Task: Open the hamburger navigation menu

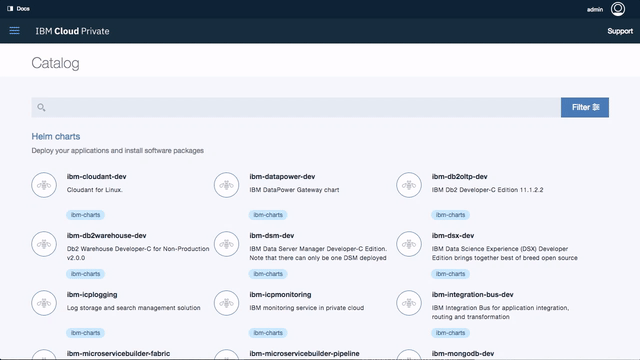Action: [x=14, y=31]
